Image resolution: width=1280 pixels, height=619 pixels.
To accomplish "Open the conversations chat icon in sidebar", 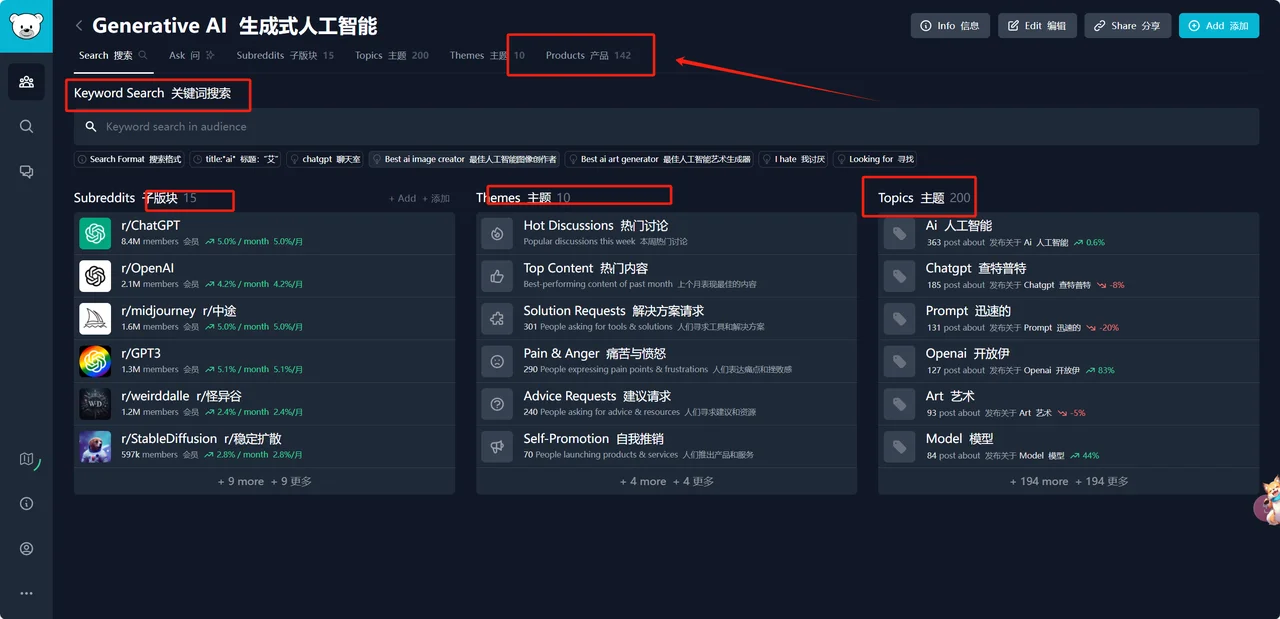I will coord(26,172).
